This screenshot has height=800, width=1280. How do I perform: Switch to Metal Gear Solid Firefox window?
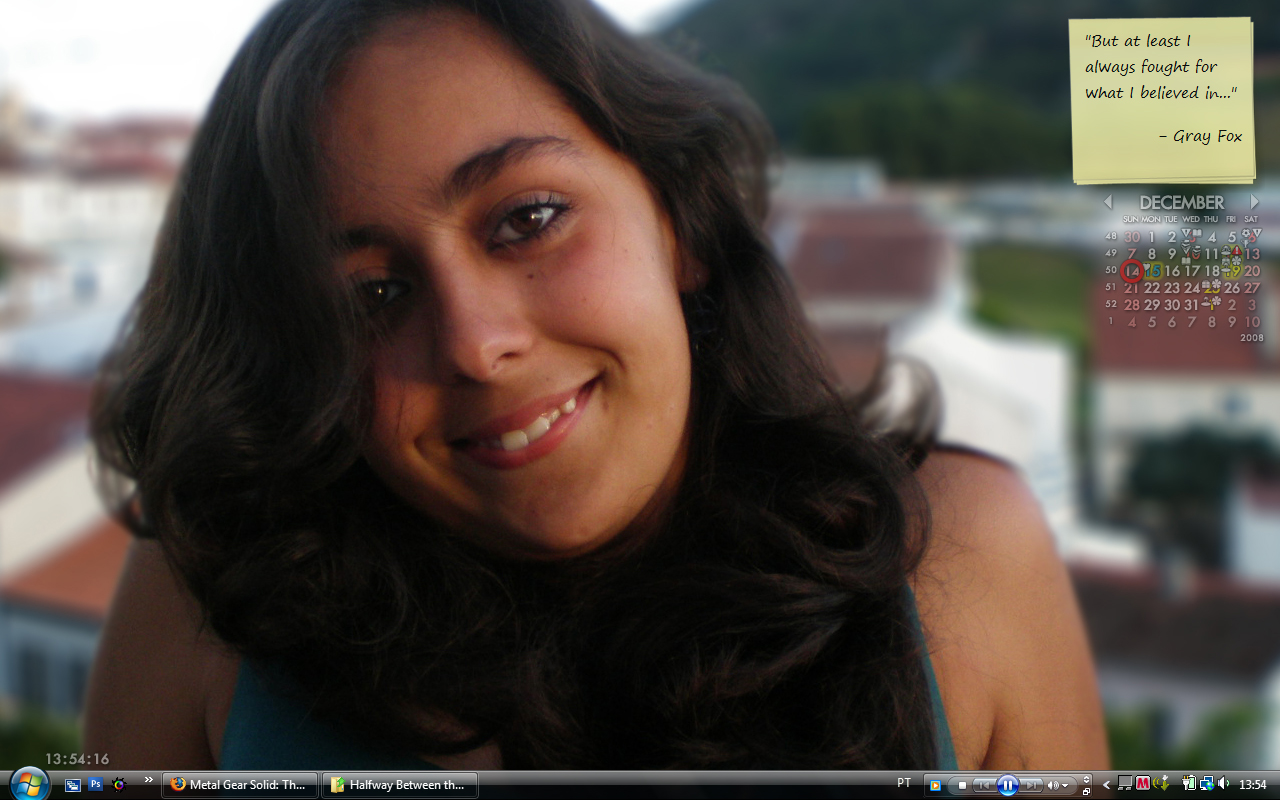240,785
